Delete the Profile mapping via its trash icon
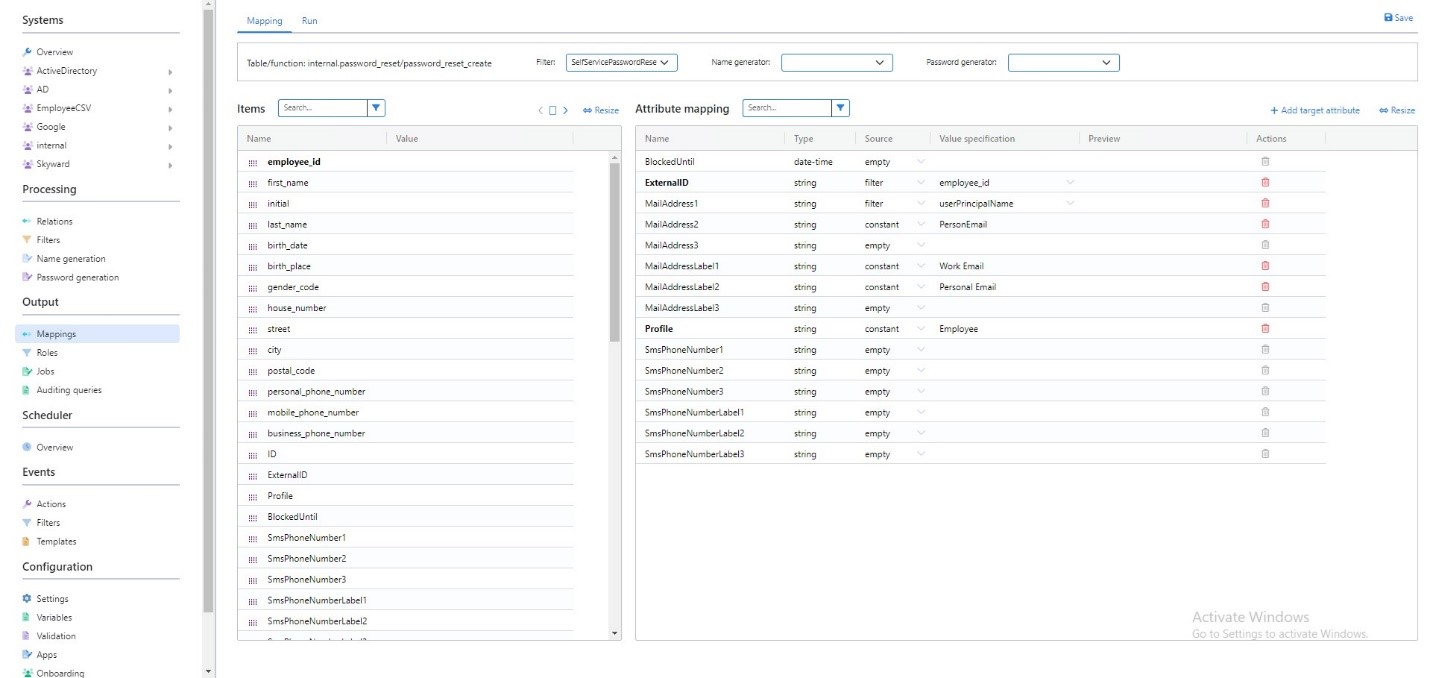This screenshot has width=1430, height=678. click(x=1263, y=328)
